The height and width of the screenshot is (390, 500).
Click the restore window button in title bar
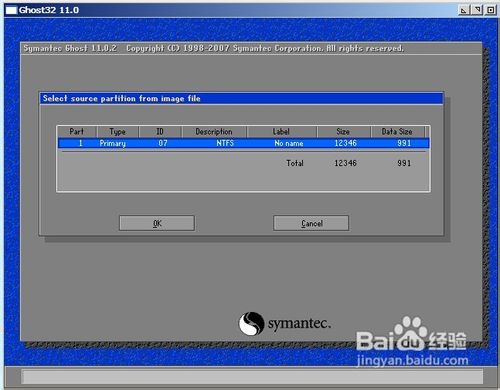(477, 10)
